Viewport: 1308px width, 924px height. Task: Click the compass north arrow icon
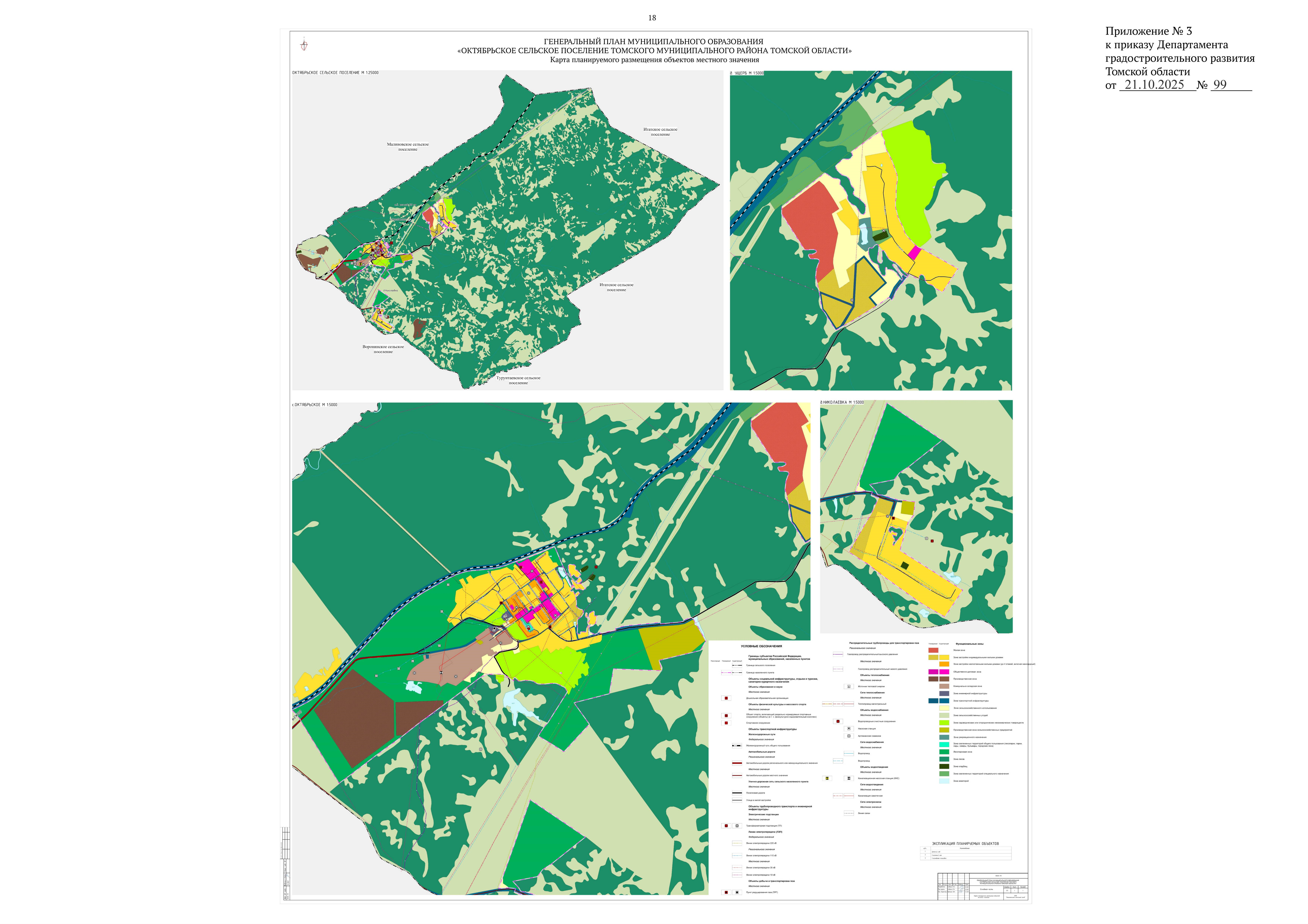coord(304,45)
